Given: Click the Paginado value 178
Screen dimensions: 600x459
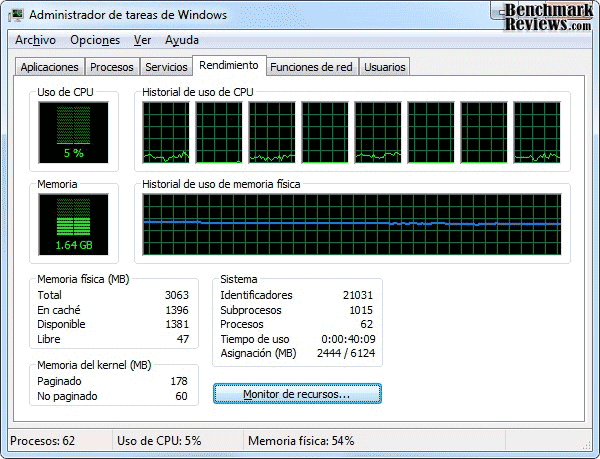Looking at the screenshot, I should [x=179, y=381].
